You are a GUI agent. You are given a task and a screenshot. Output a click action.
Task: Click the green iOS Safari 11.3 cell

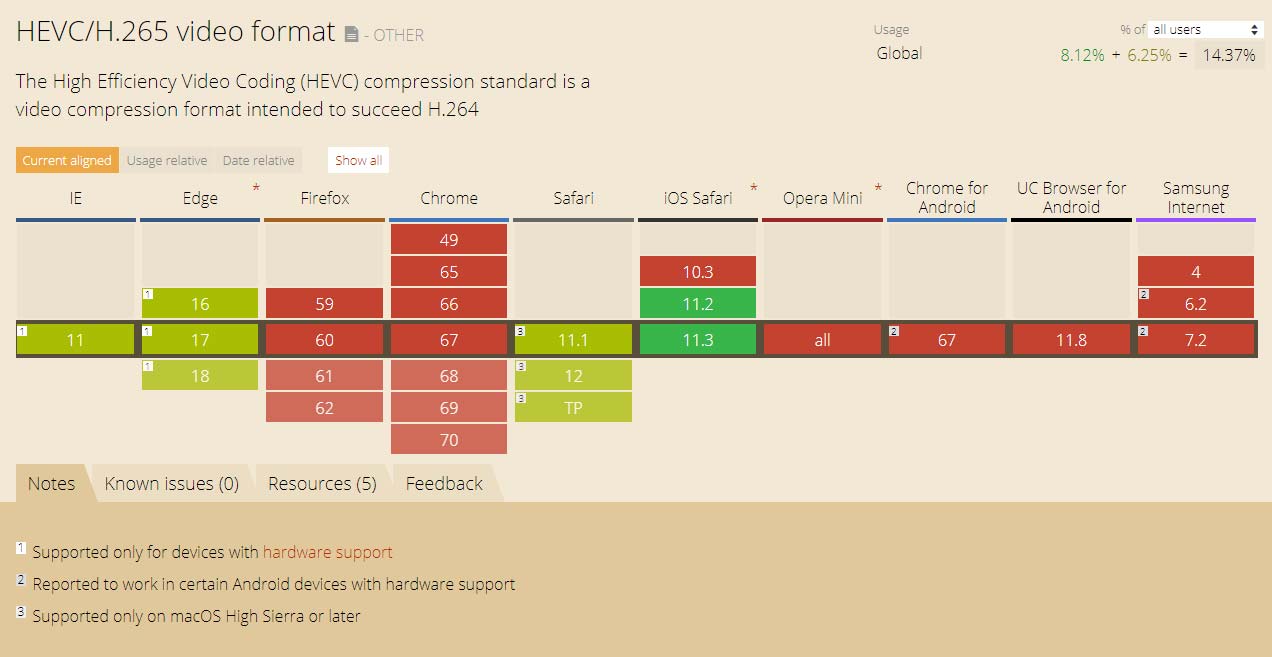tap(698, 340)
